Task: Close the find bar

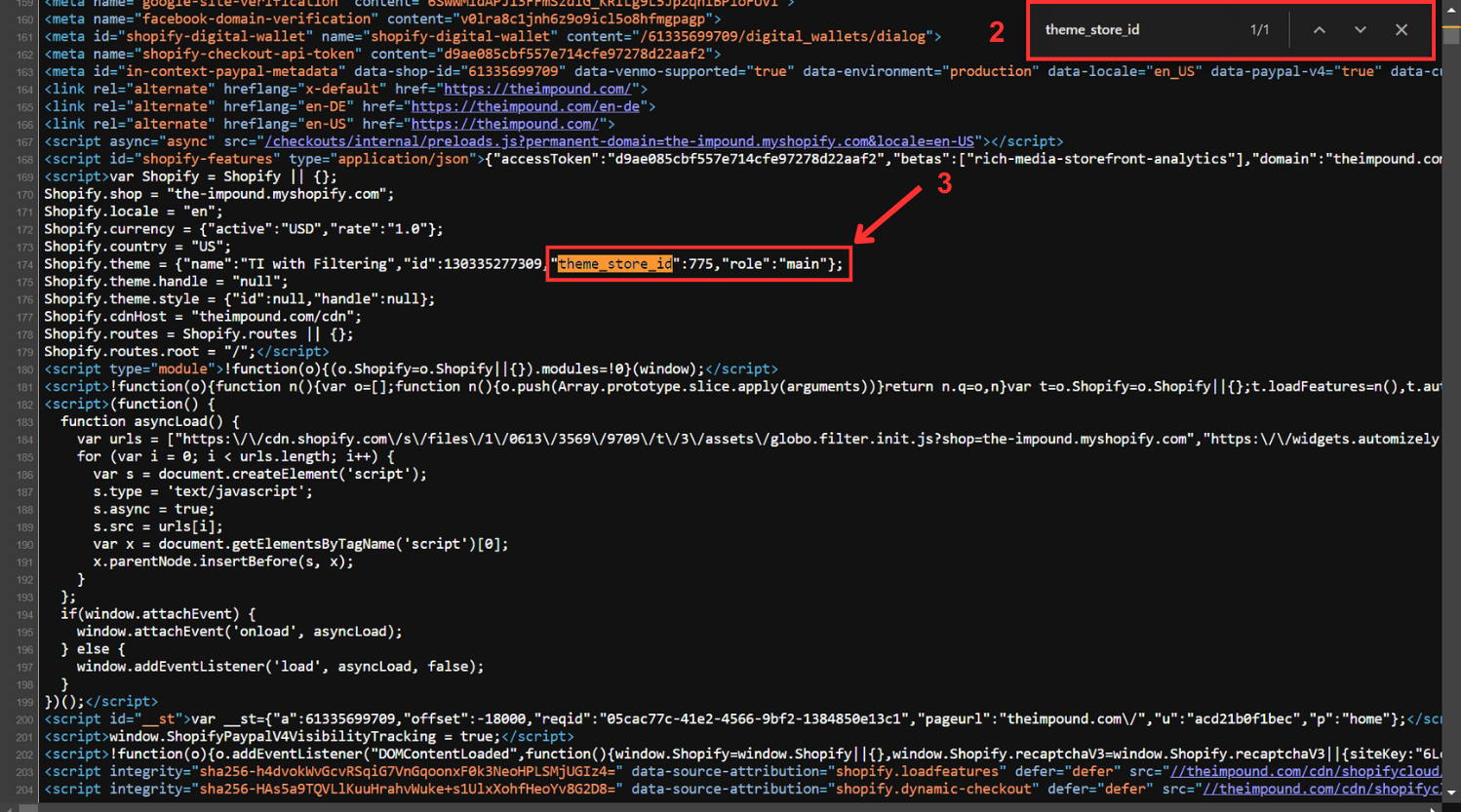Action: click(x=1402, y=30)
